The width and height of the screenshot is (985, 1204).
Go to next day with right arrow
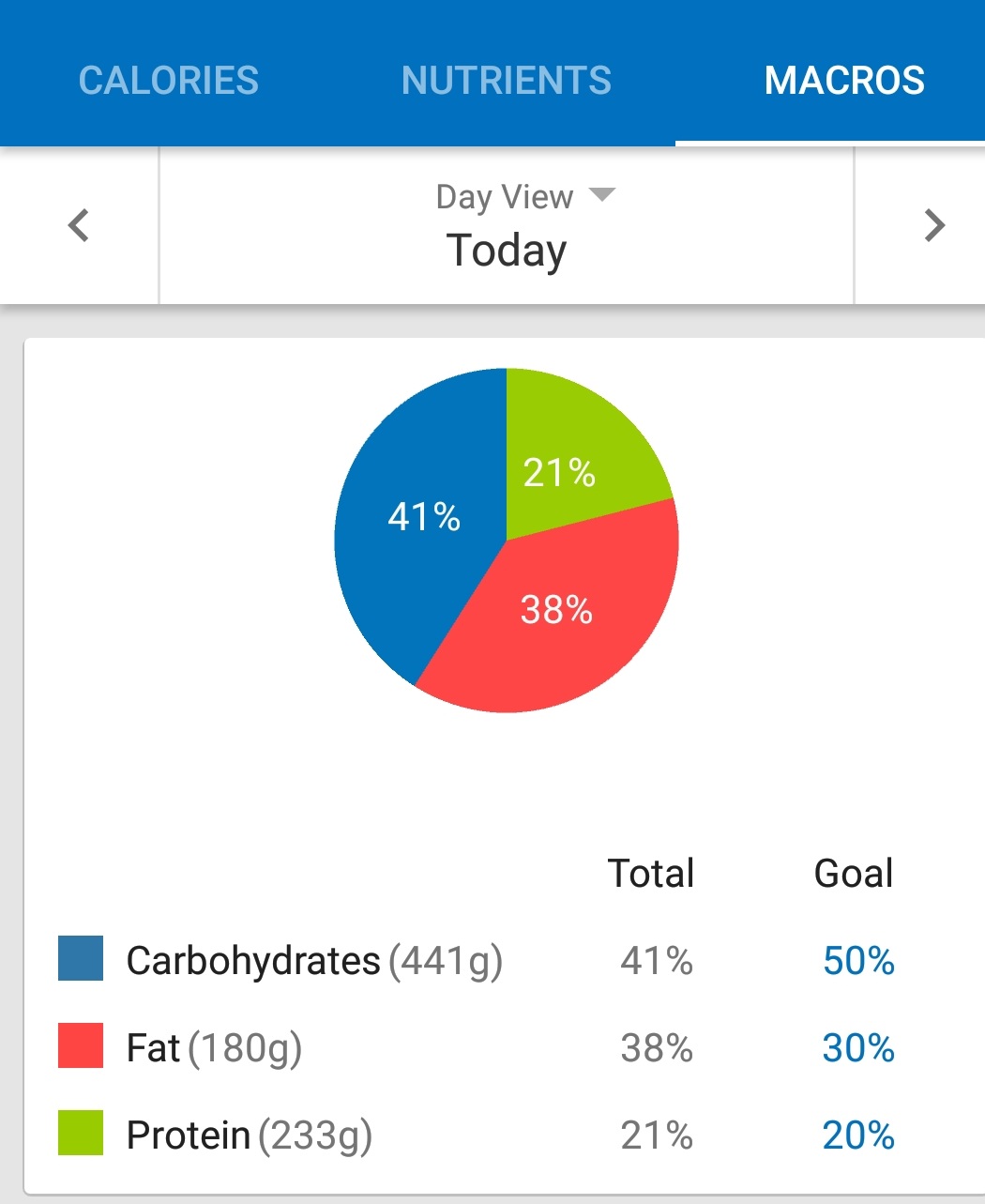tap(933, 225)
